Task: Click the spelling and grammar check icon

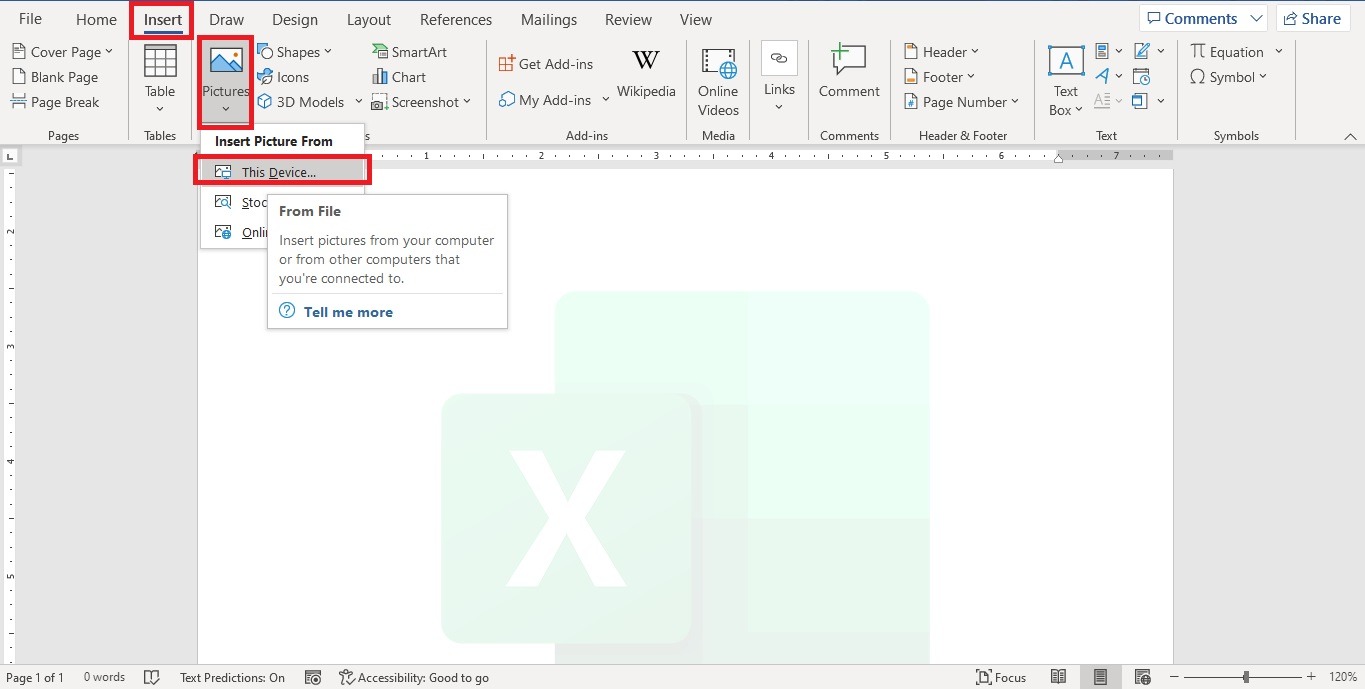Action: [x=152, y=677]
